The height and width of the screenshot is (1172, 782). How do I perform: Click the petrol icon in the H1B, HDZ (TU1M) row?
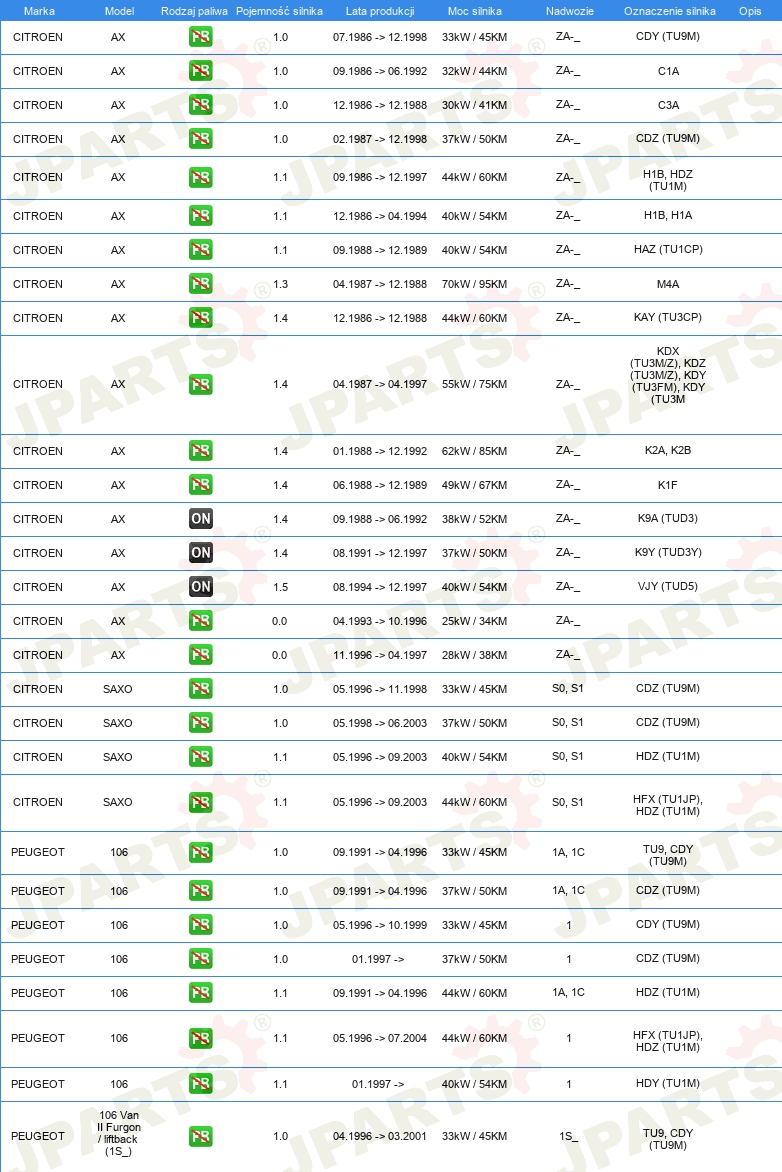(200, 177)
